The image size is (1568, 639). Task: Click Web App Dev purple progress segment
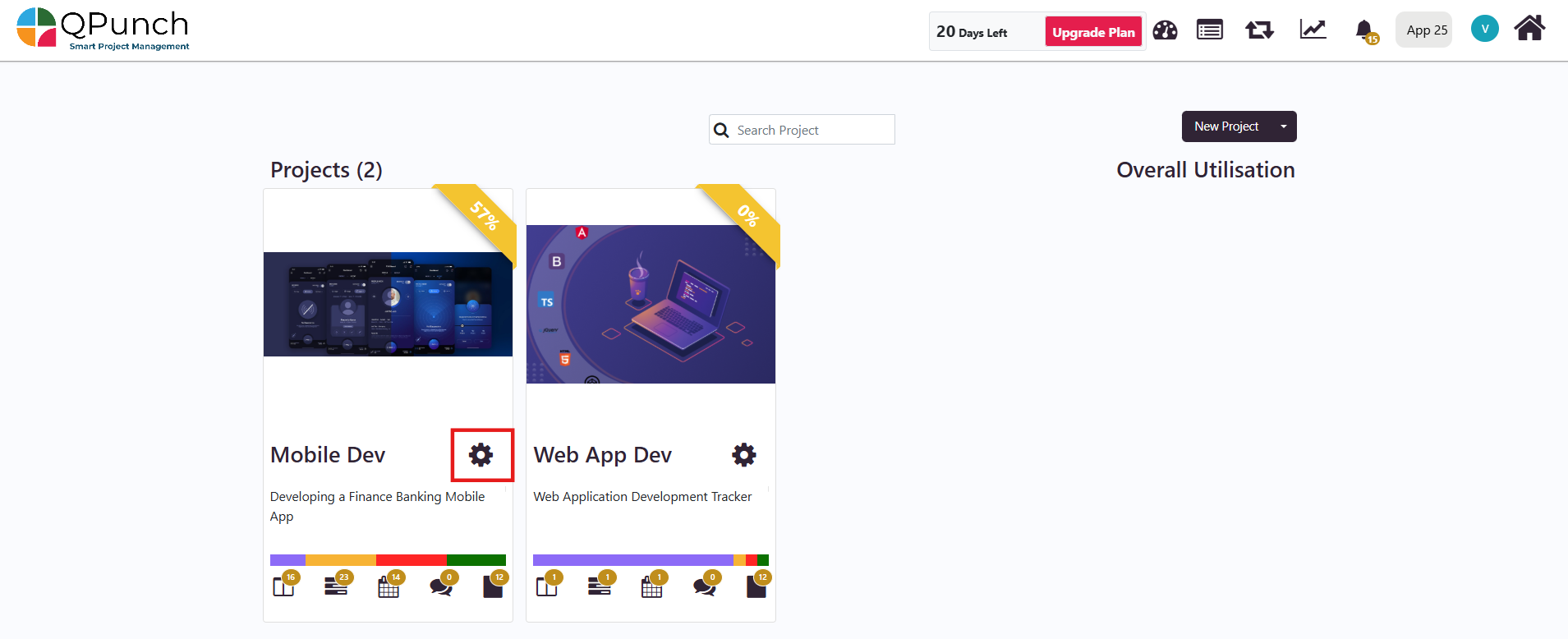click(x=633, y=560)
